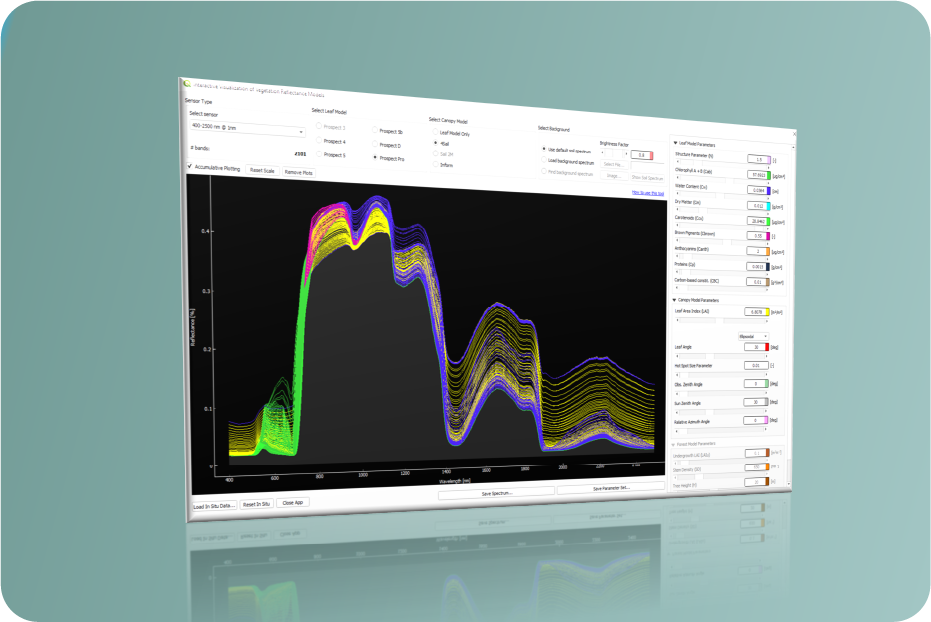The height and width of the screenshot is (622, 931).
Task: Click the Structure Parameter (N) slider
Action: pyautogui.click(x=723, y=164)
